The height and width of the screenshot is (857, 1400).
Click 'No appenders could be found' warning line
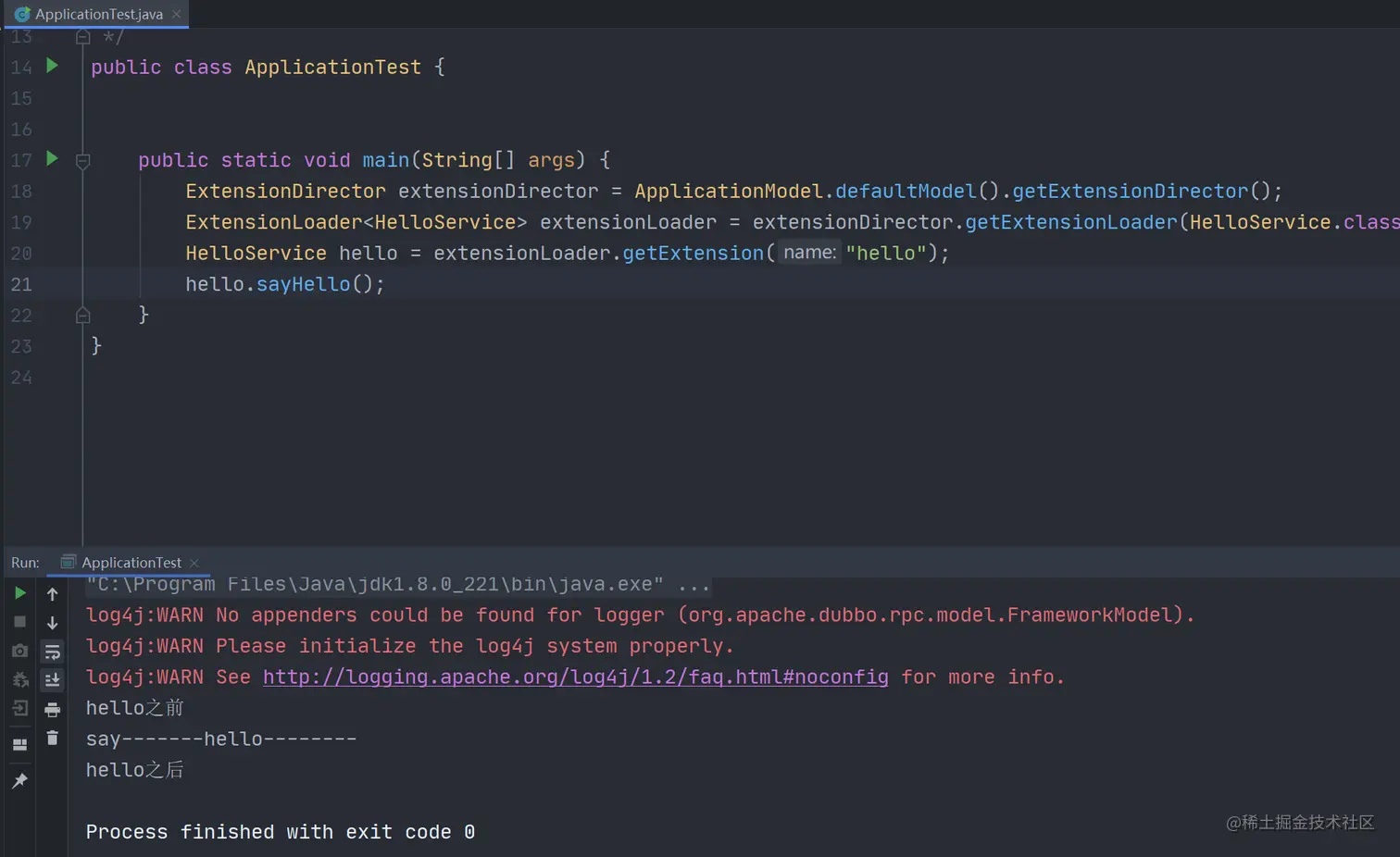pyautogui.click(x=640, y=615)
